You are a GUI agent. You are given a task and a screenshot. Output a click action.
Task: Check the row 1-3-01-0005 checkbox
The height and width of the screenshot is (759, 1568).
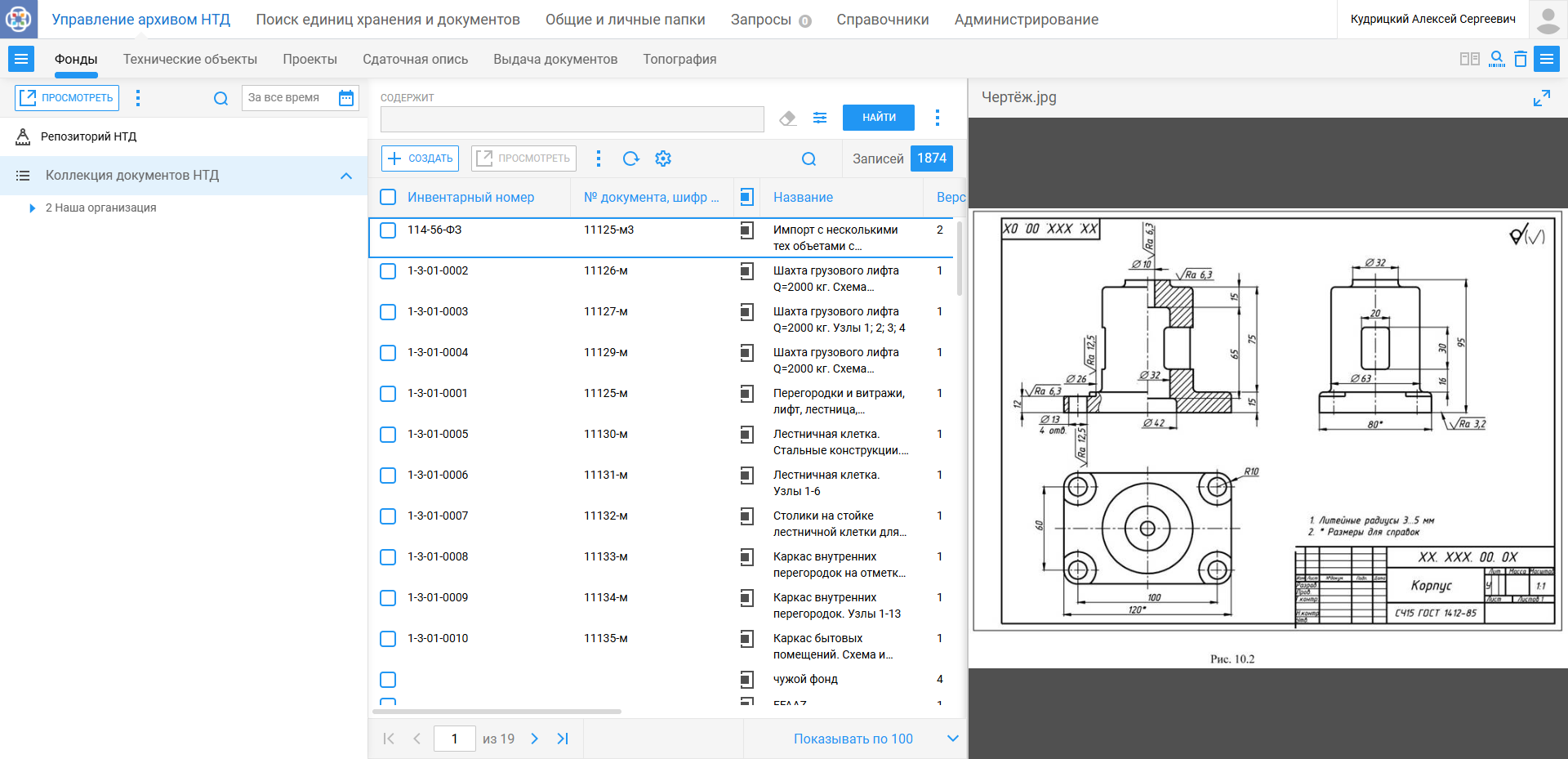(x=388, y=435)
